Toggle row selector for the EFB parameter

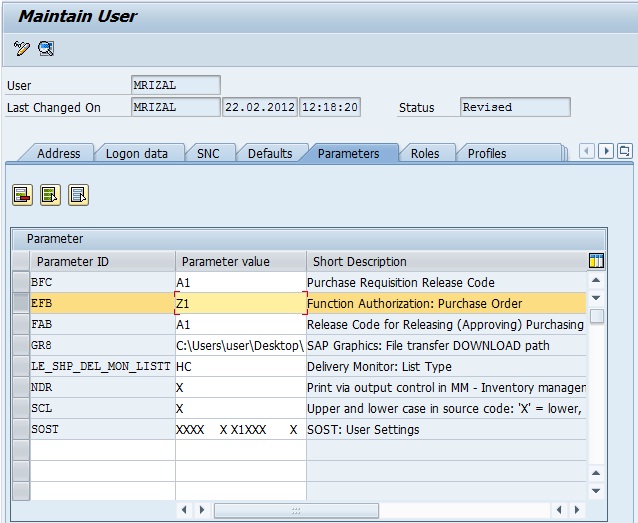tap(20, 304)
